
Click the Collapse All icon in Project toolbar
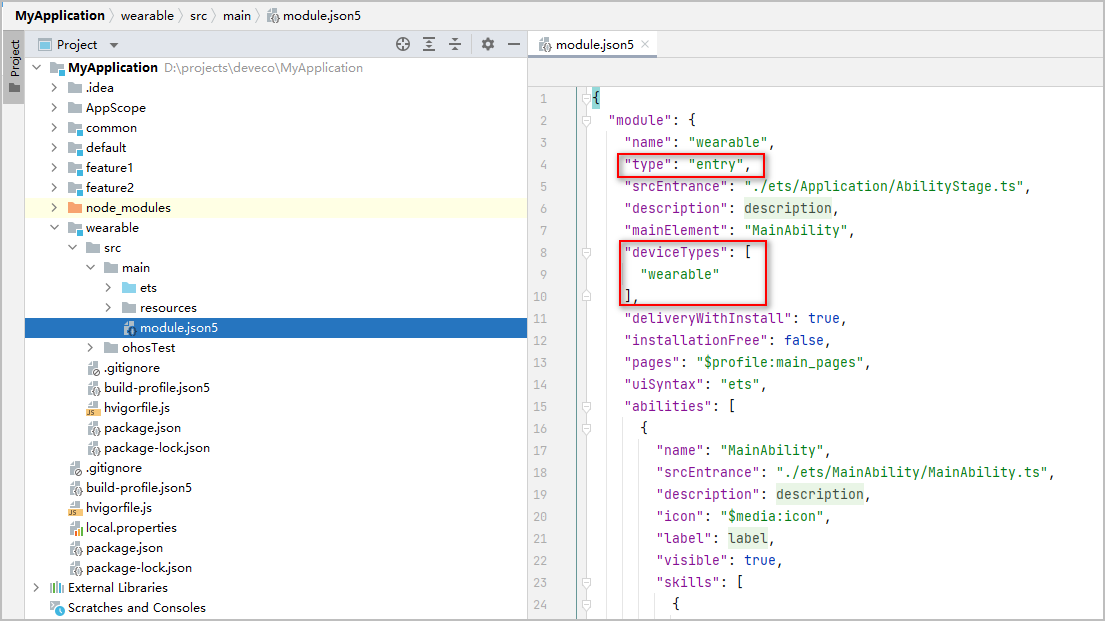(x=455, y=44)
